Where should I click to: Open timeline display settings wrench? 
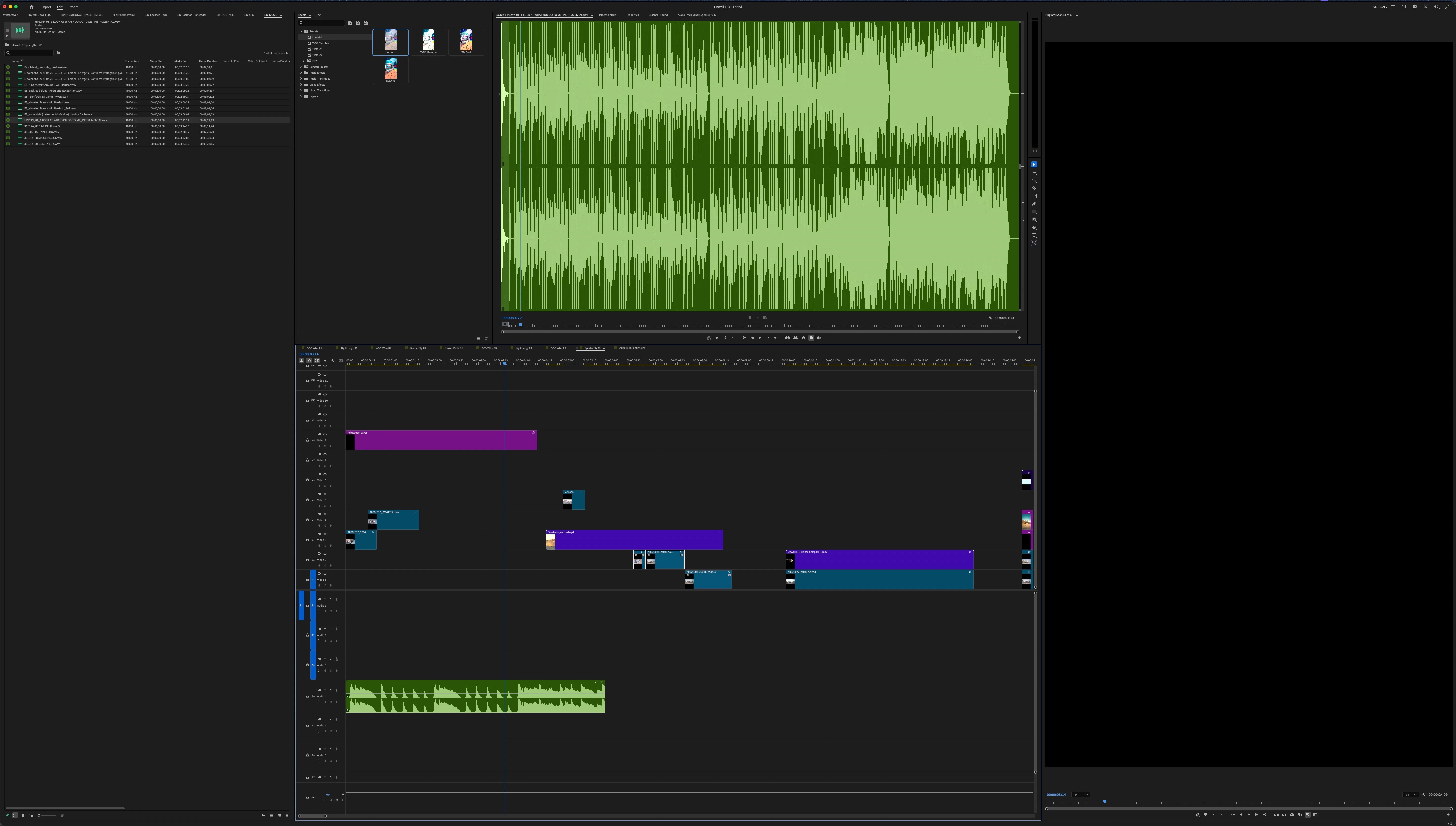[x=333, y=360]
